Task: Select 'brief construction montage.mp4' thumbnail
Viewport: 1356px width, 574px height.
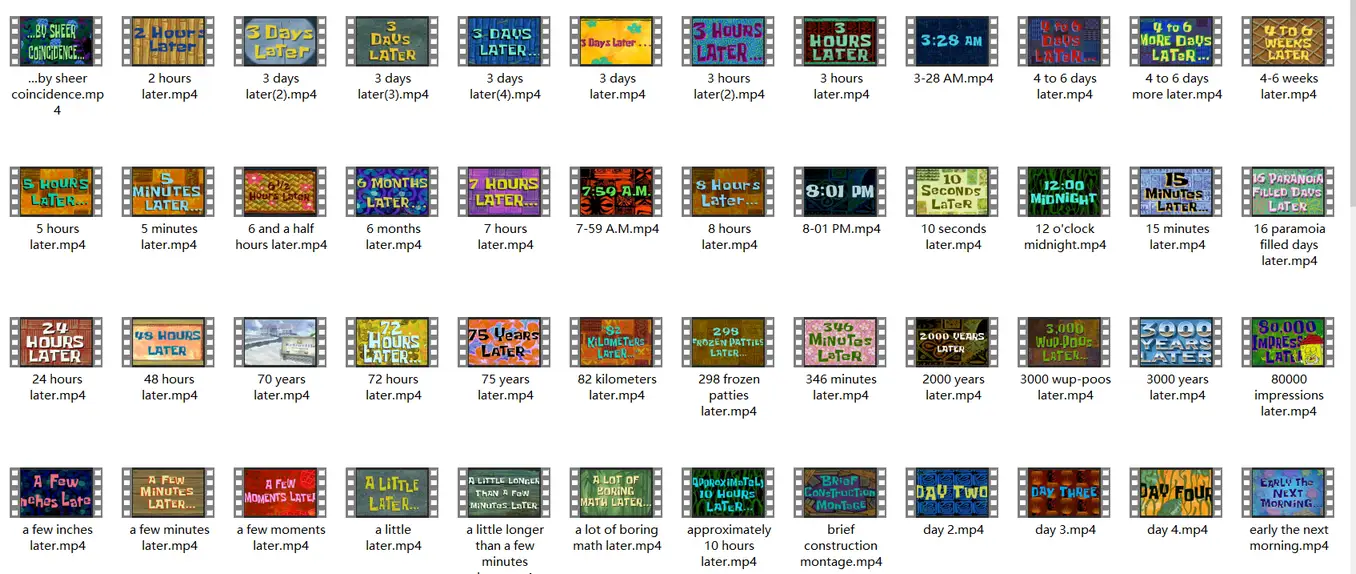Action: [841, 493]
